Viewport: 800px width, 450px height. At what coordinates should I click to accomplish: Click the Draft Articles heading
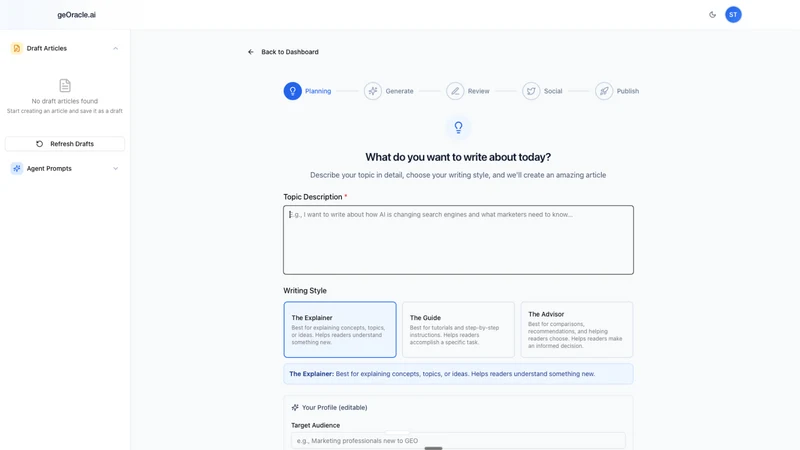tap(46, 48)
